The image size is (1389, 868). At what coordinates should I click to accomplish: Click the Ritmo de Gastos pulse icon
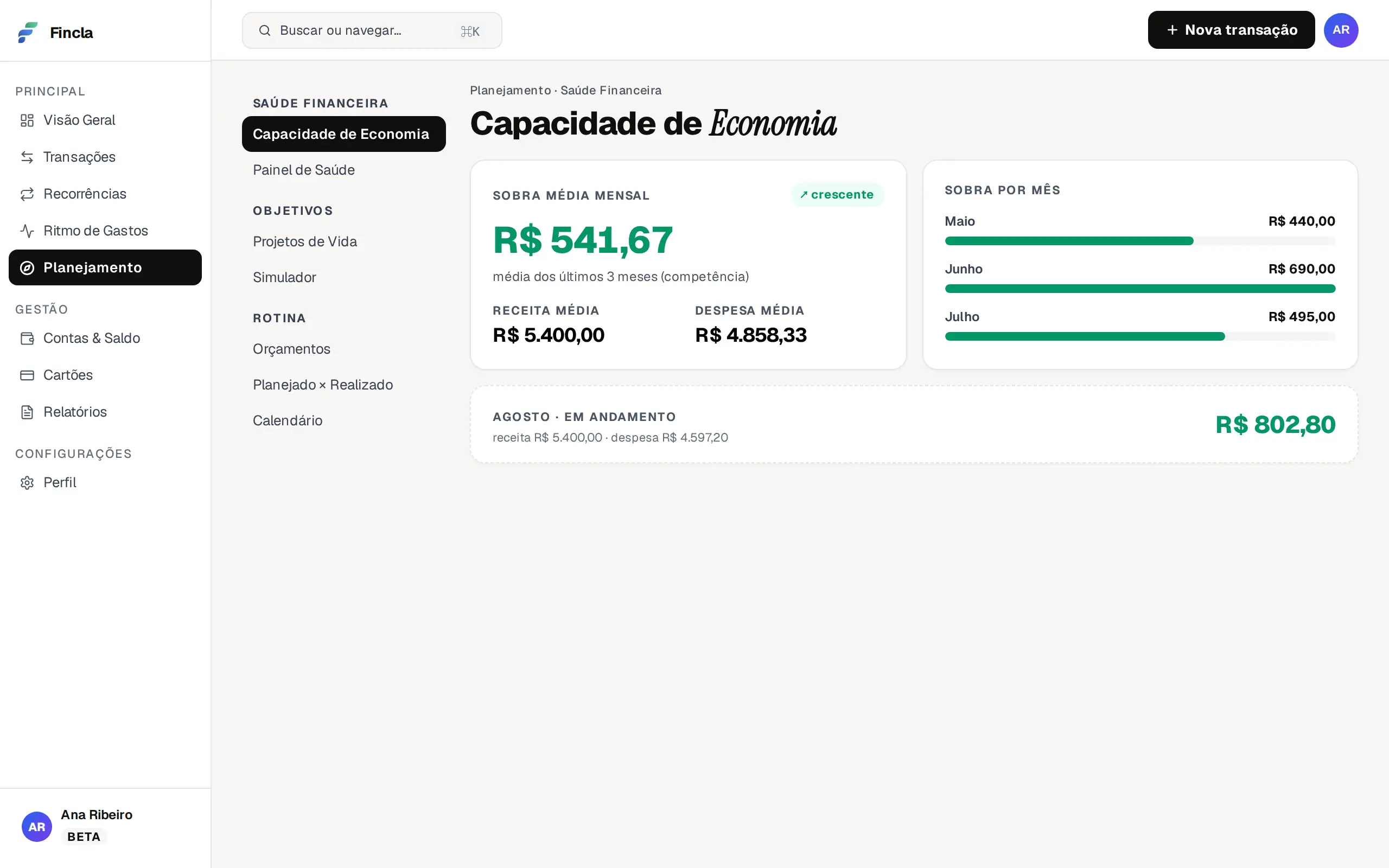tap(27, 231)
